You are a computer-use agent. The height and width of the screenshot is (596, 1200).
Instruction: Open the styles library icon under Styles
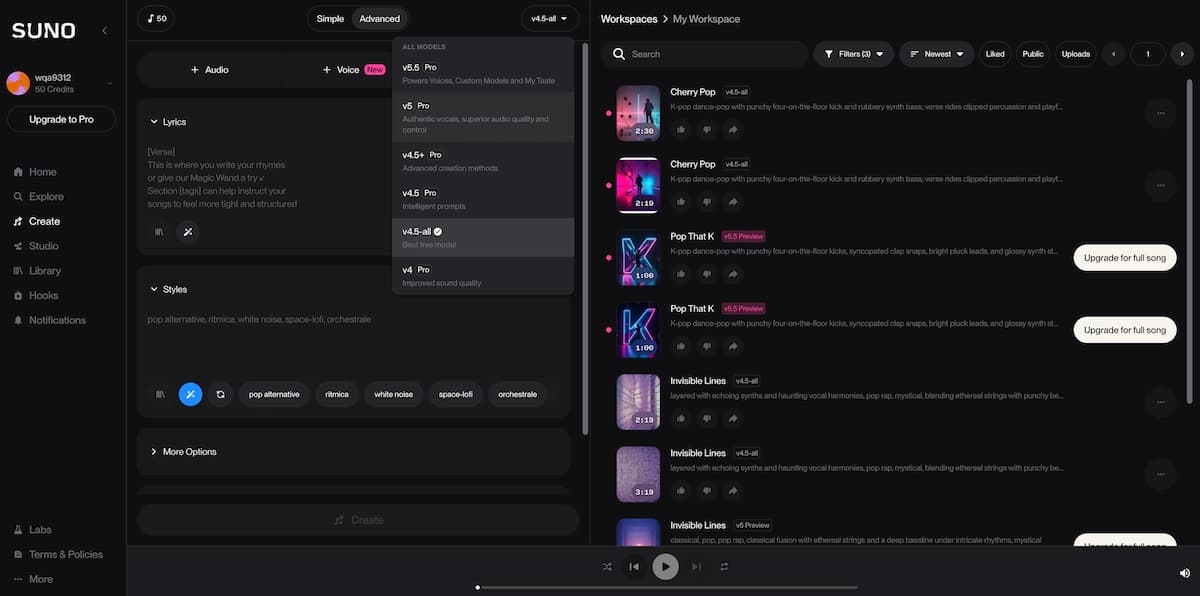tap(159, 394)
